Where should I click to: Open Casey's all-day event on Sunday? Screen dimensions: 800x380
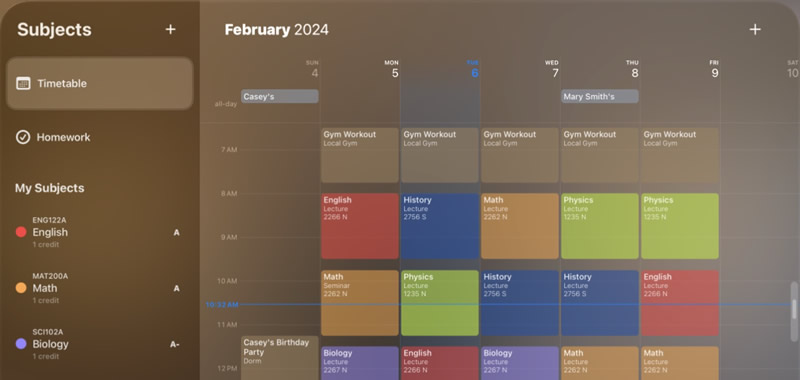tap(280, 96)
